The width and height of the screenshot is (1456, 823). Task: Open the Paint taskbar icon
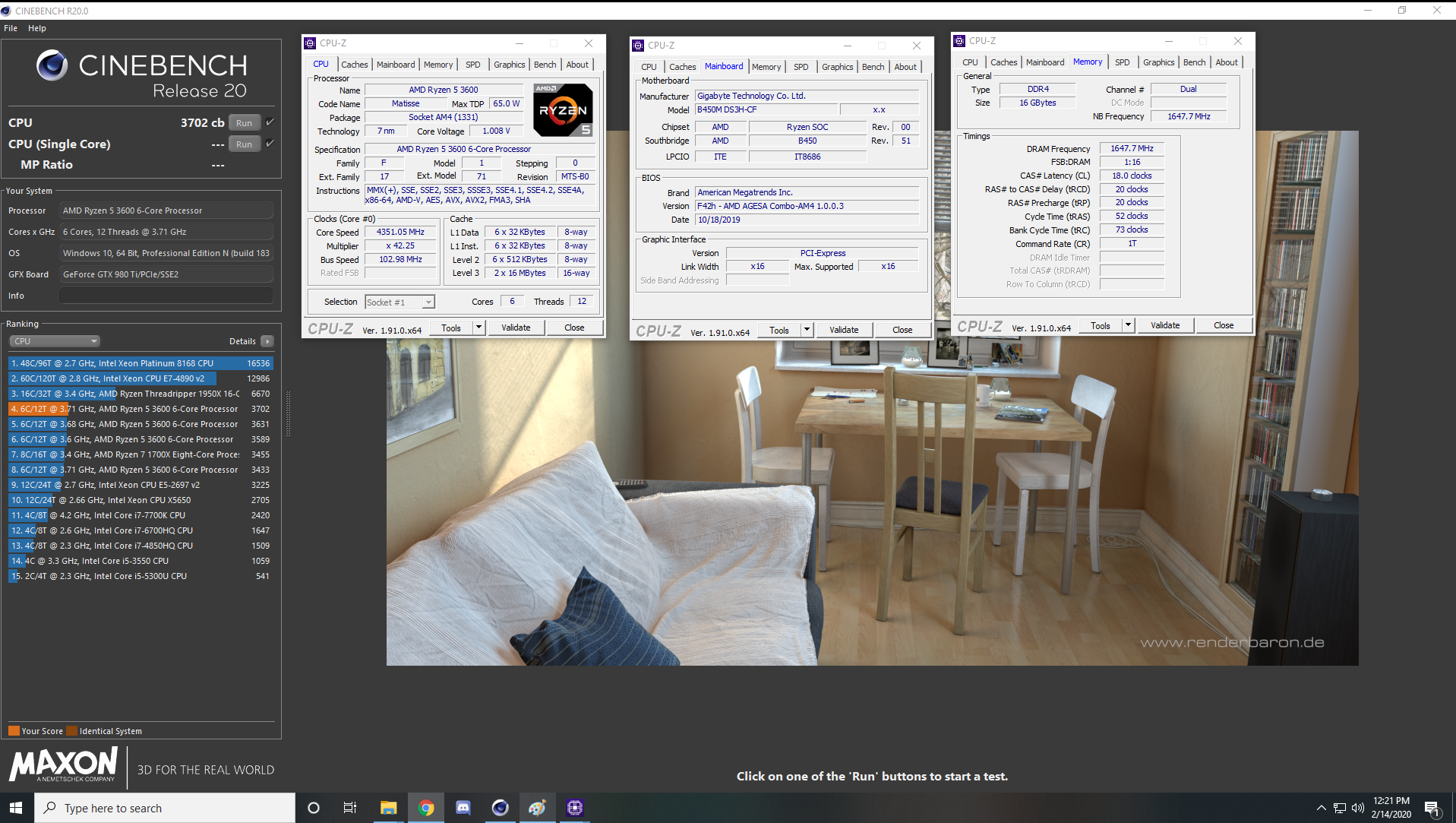537,808
